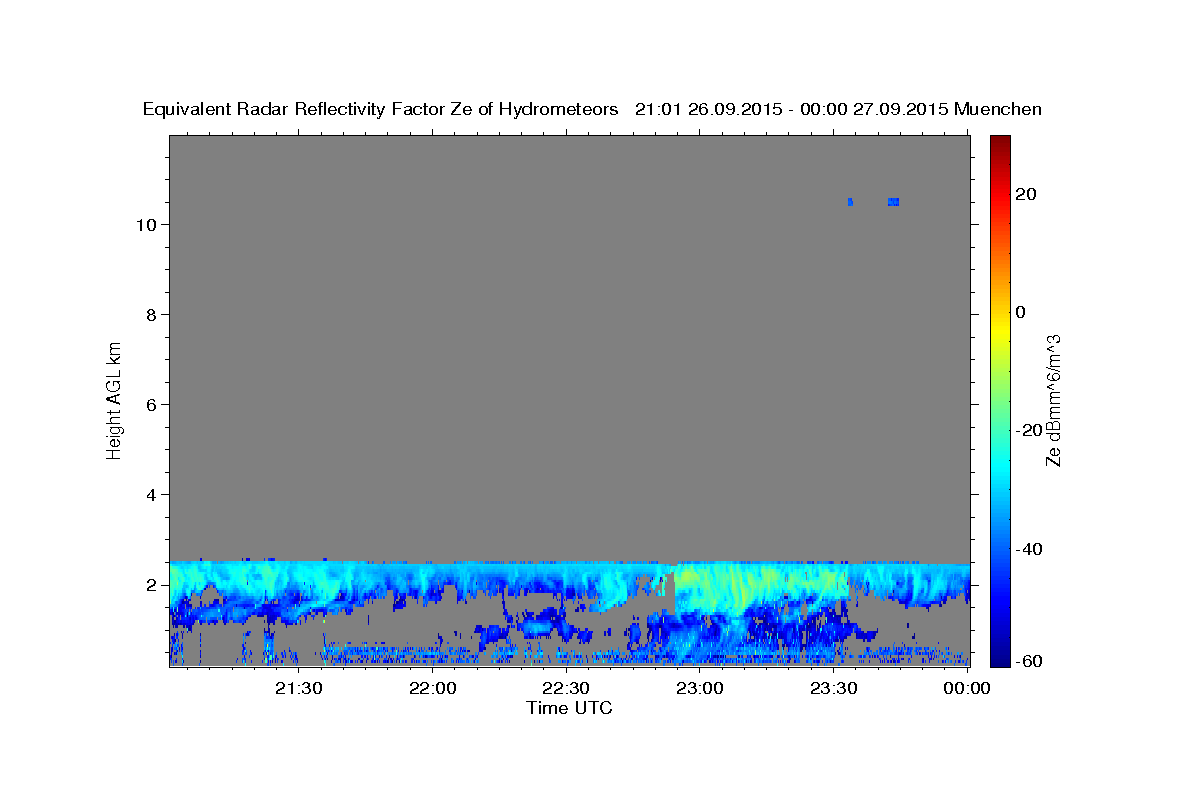Click the dark red top of colorbar
Screen dimensions: 1200x800
coord(1000,145)
